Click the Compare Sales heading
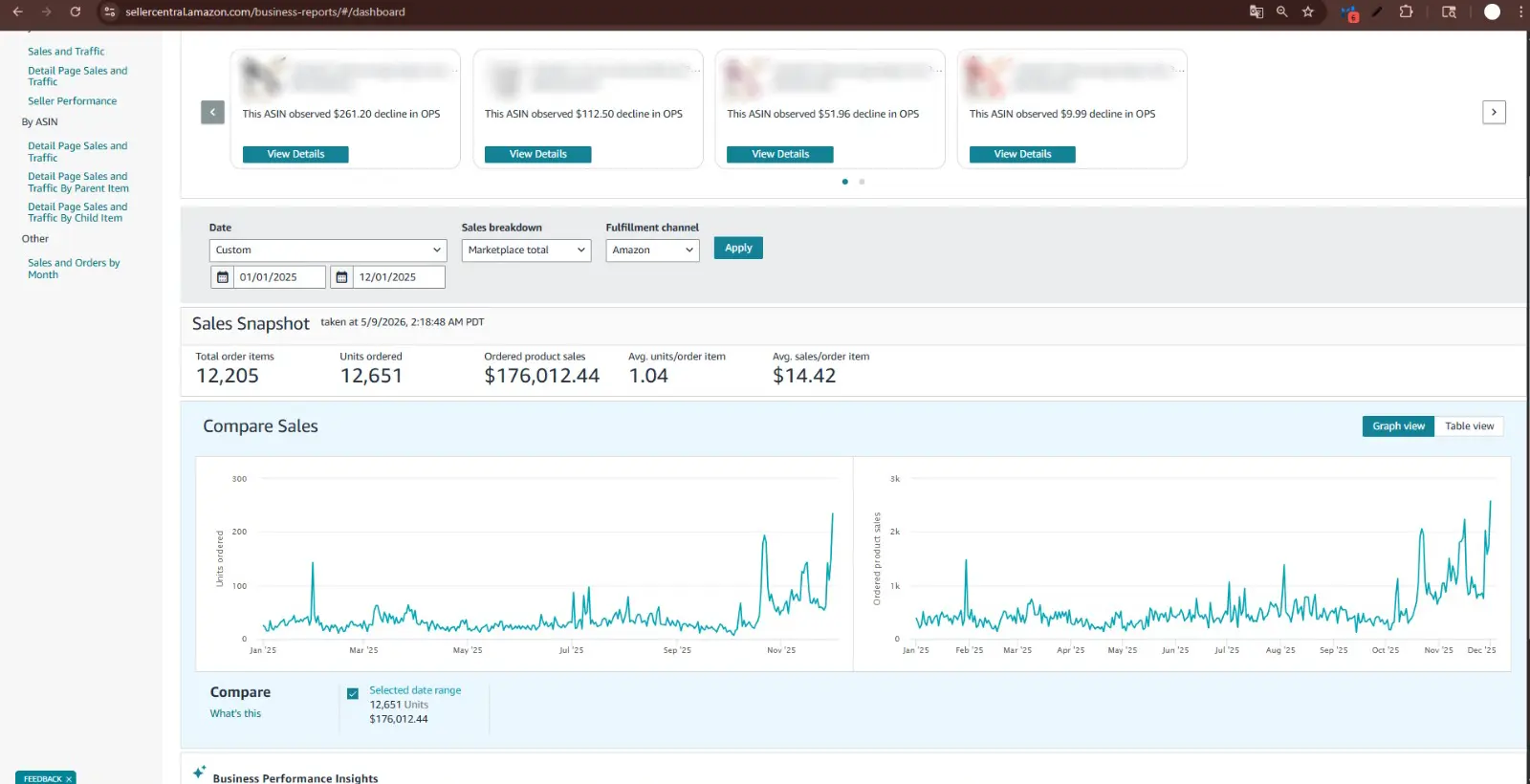This screenshot has width=1530, height=784. pyautogui.click(x=260, y=426)
